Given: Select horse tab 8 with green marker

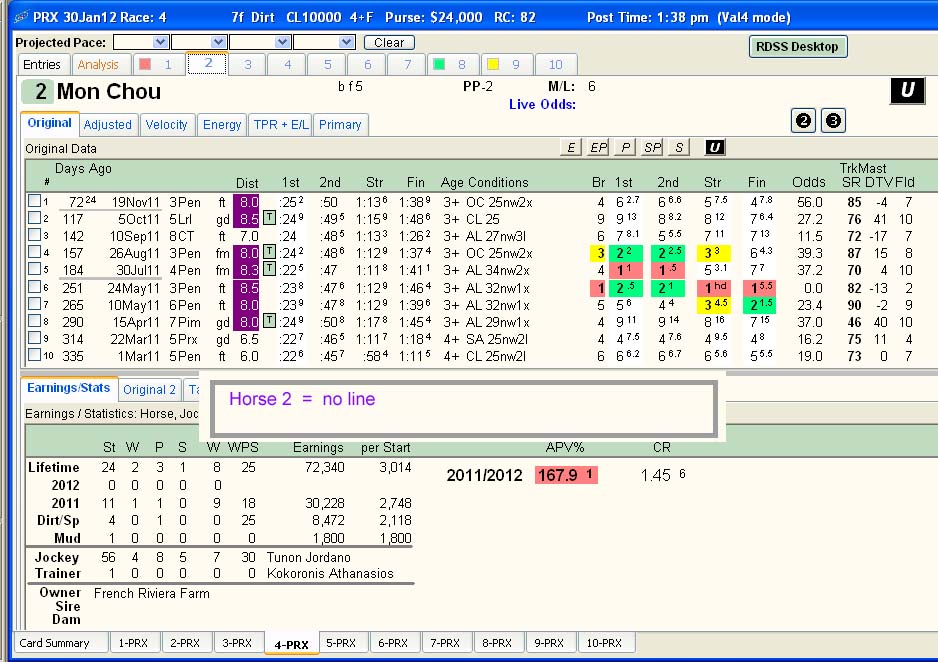Looking at the screenshot, I should pyautogui.click(x=452, y=65).
